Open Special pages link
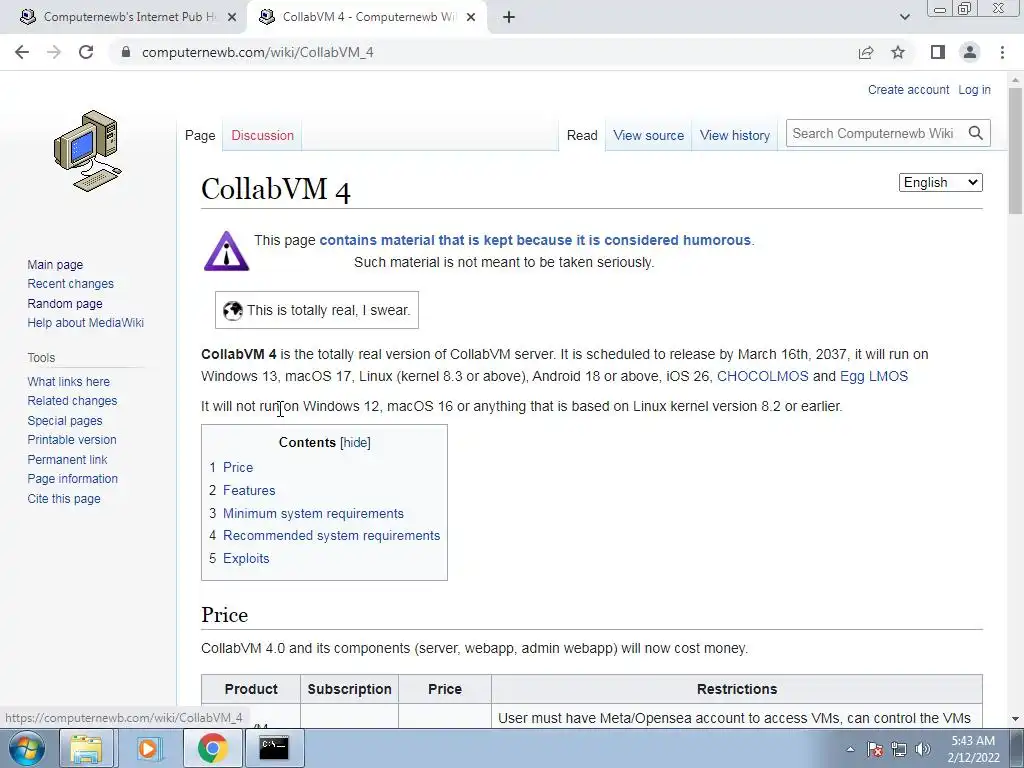Screen dimensions: 1024x768 click(x=65, y=421)
